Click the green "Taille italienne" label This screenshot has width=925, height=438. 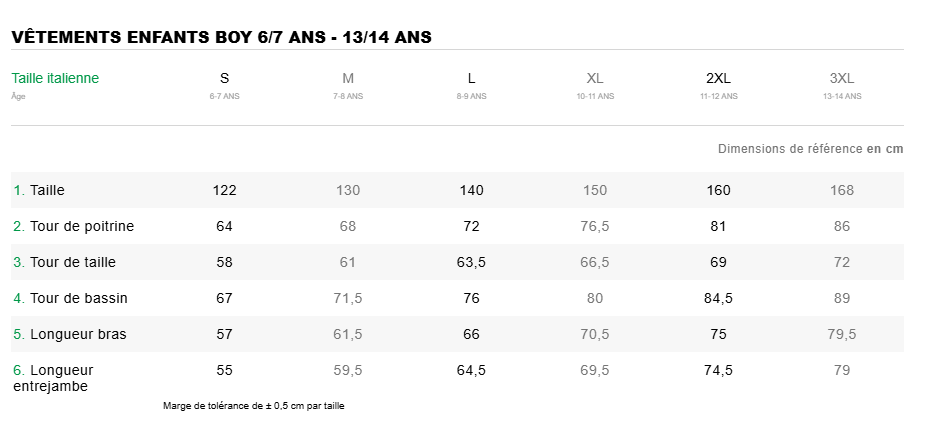(55, 79)
